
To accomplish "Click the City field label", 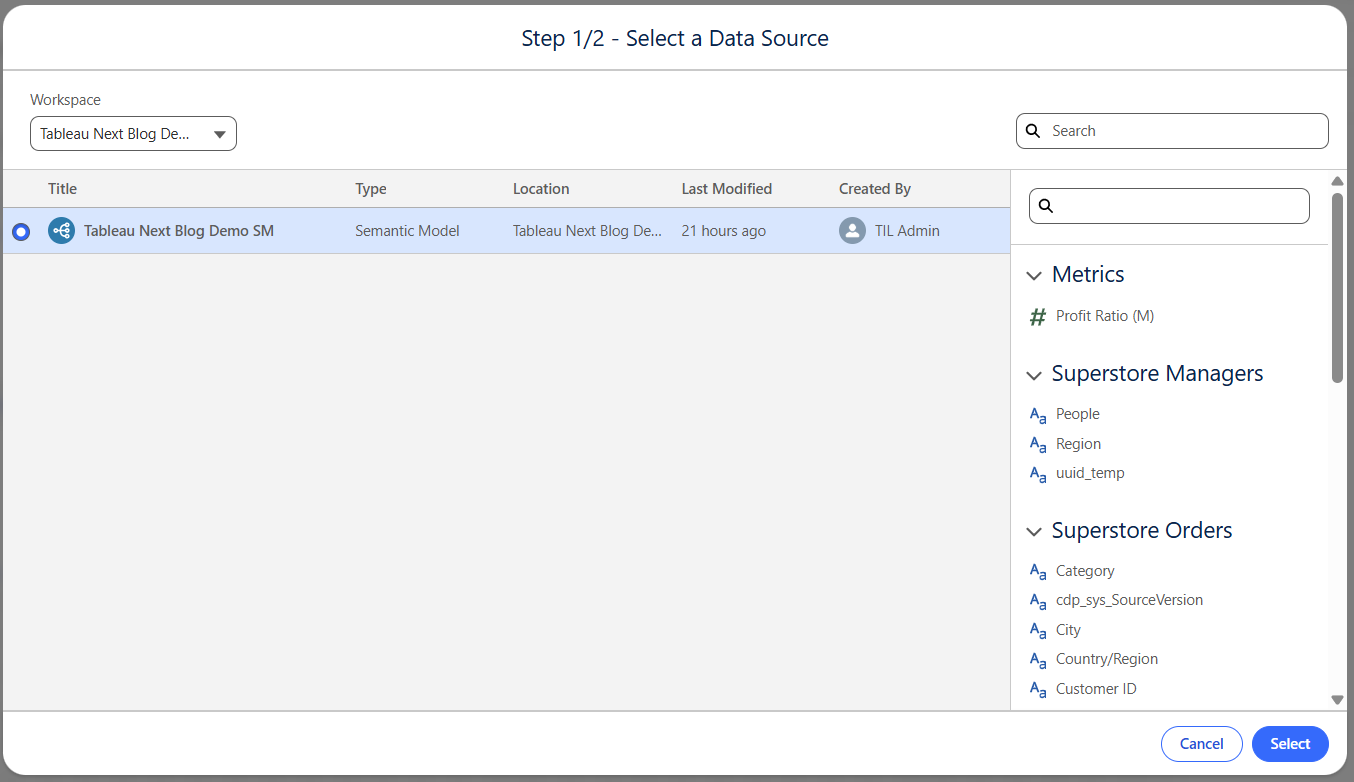I will pos(1068,630).
